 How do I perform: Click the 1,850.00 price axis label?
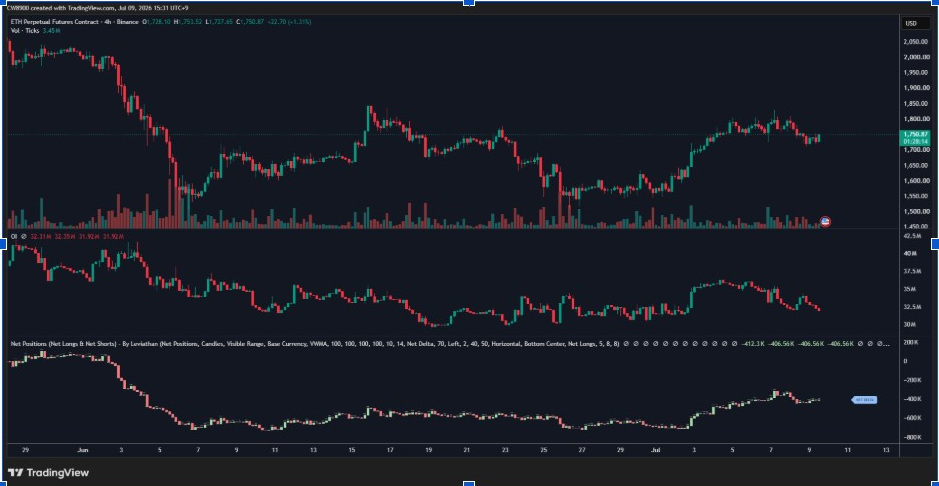click(917, 104)
